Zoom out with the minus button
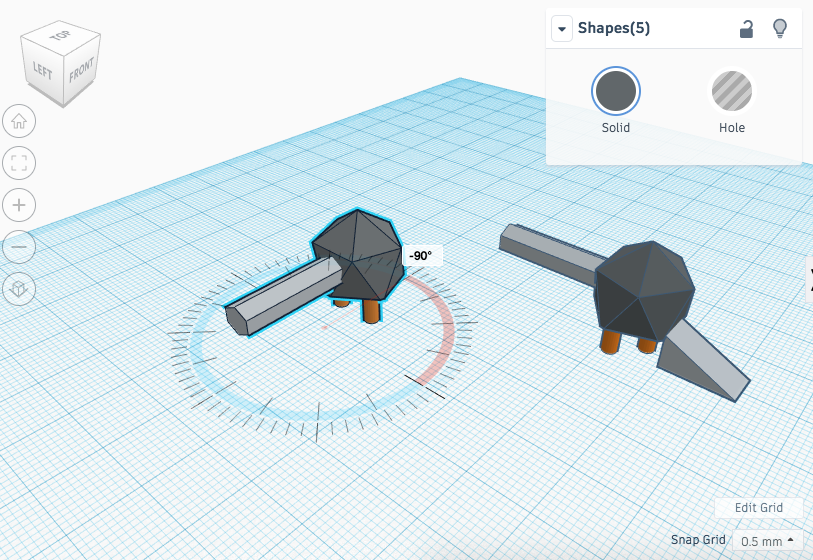Image resolution: width=813 pixels, height=560 pixels. tap(19, 247)
